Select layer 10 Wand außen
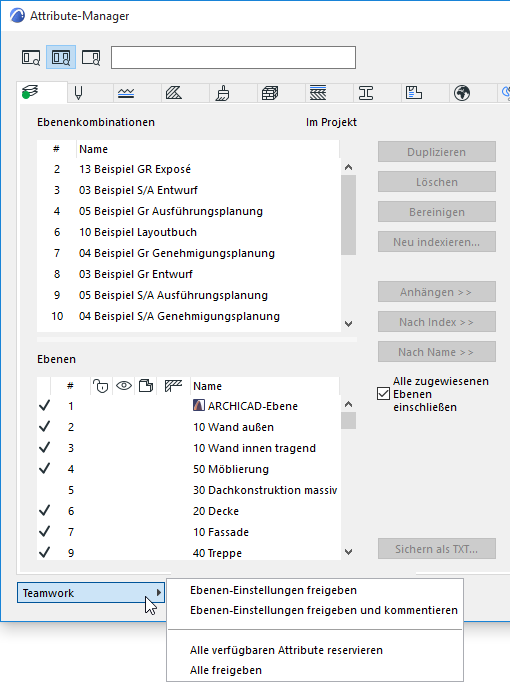The width and height of the screenshot is (510, 683). point(188,427)
